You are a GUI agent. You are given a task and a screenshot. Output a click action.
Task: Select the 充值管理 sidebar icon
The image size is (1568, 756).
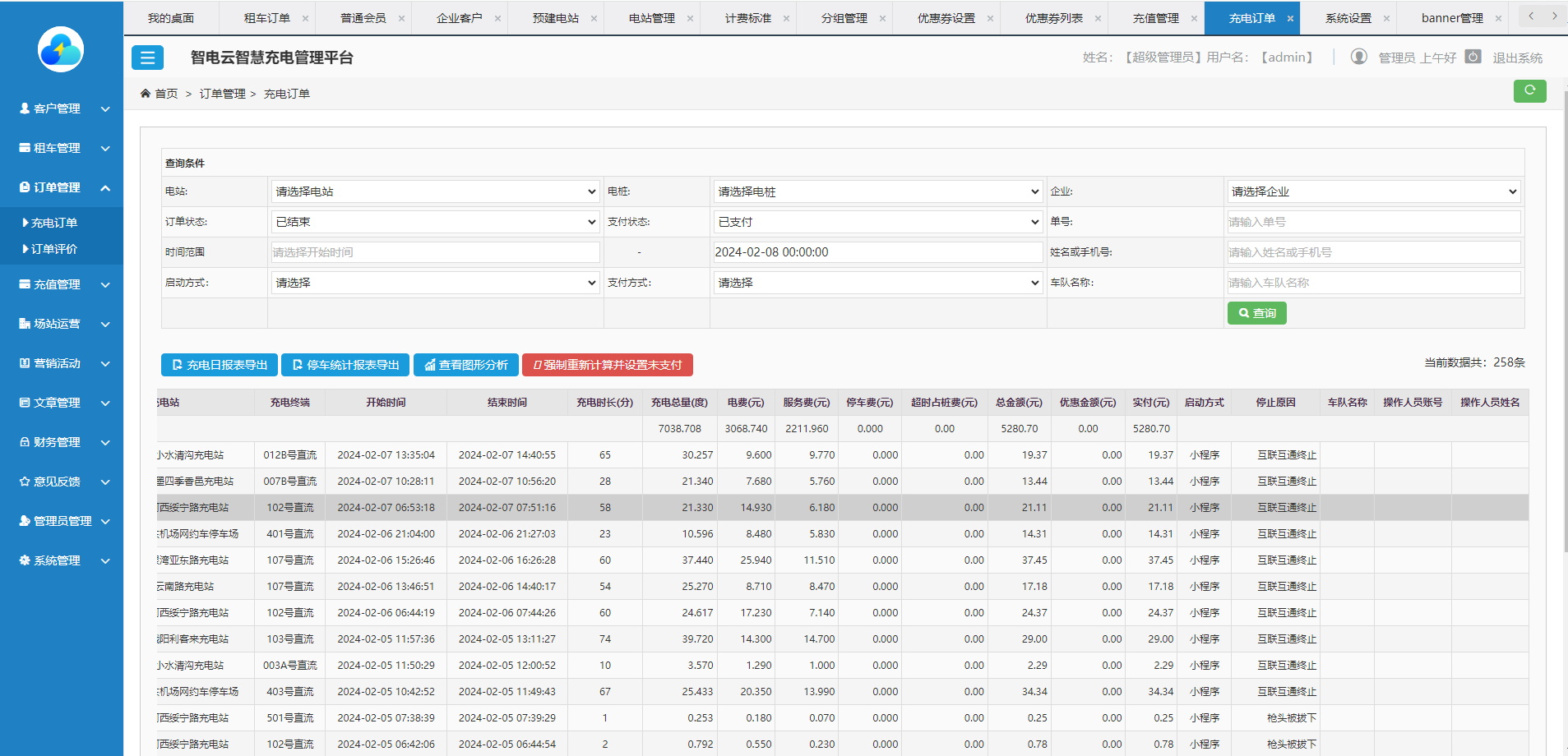[23, 283]
